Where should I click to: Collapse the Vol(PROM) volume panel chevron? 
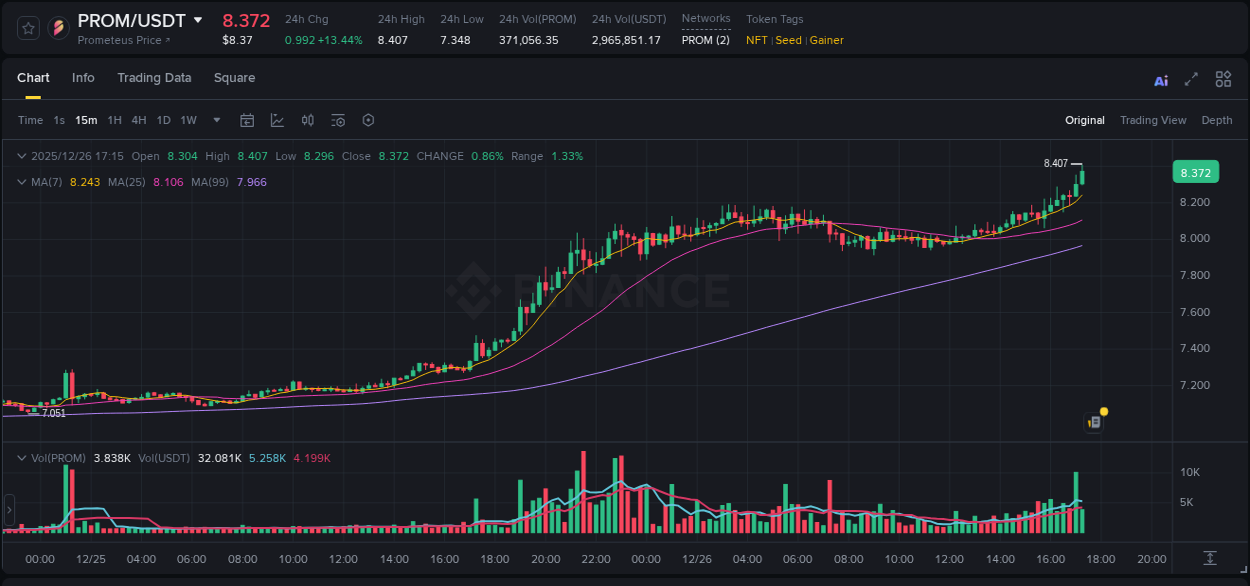[x=22, y=457]
